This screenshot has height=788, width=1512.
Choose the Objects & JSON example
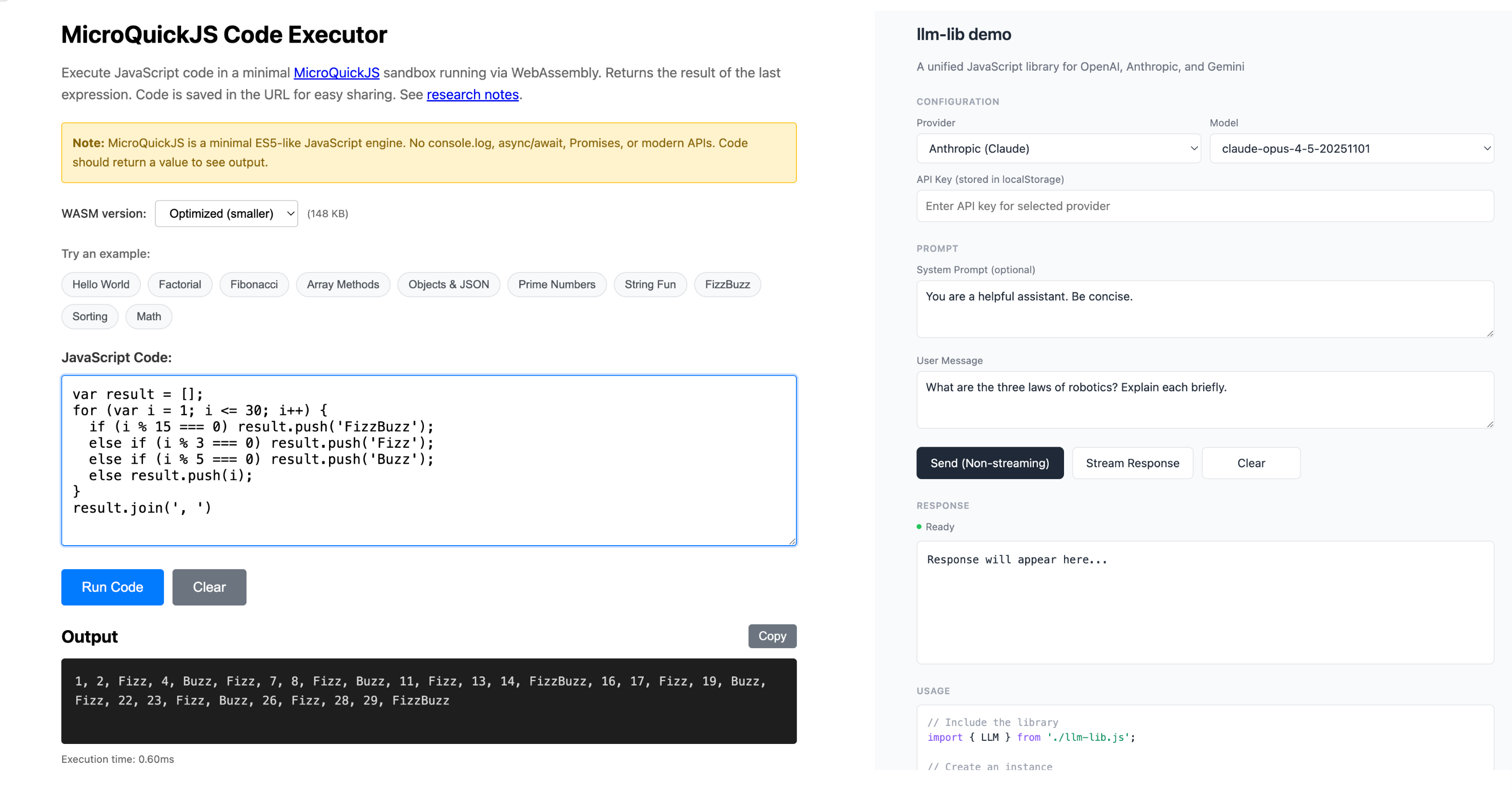point(448,284)
